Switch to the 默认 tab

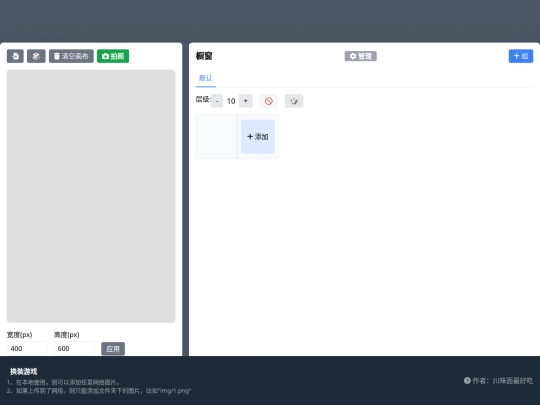coord(206,78)
